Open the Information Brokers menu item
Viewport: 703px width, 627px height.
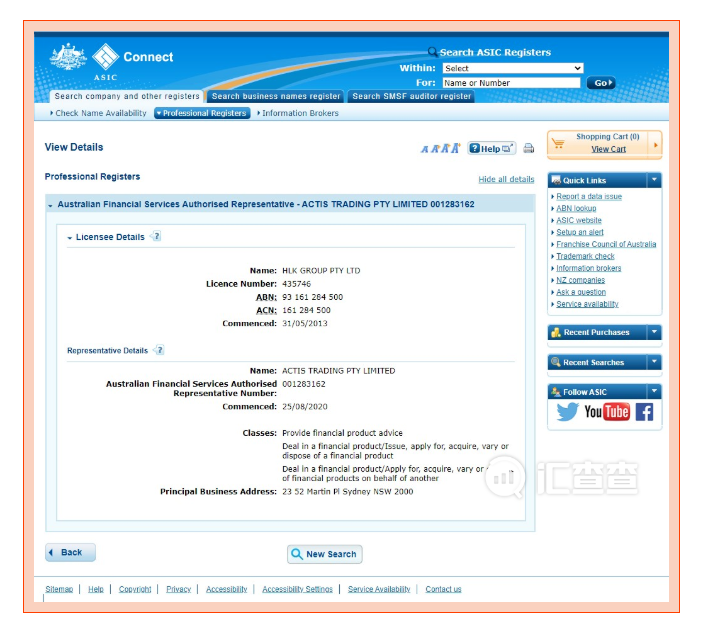298,113
